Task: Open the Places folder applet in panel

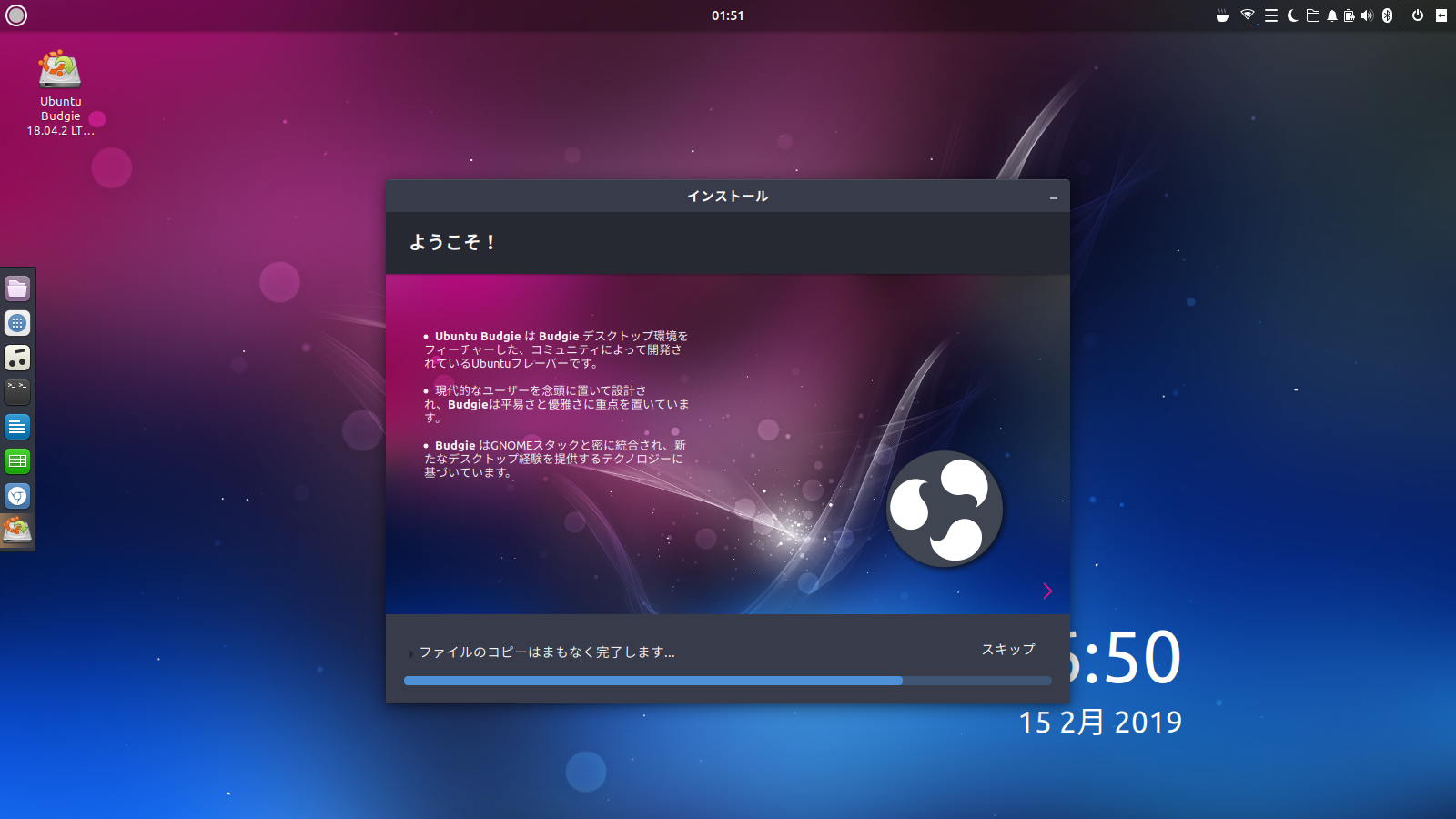Action: tap(1313, 15)
